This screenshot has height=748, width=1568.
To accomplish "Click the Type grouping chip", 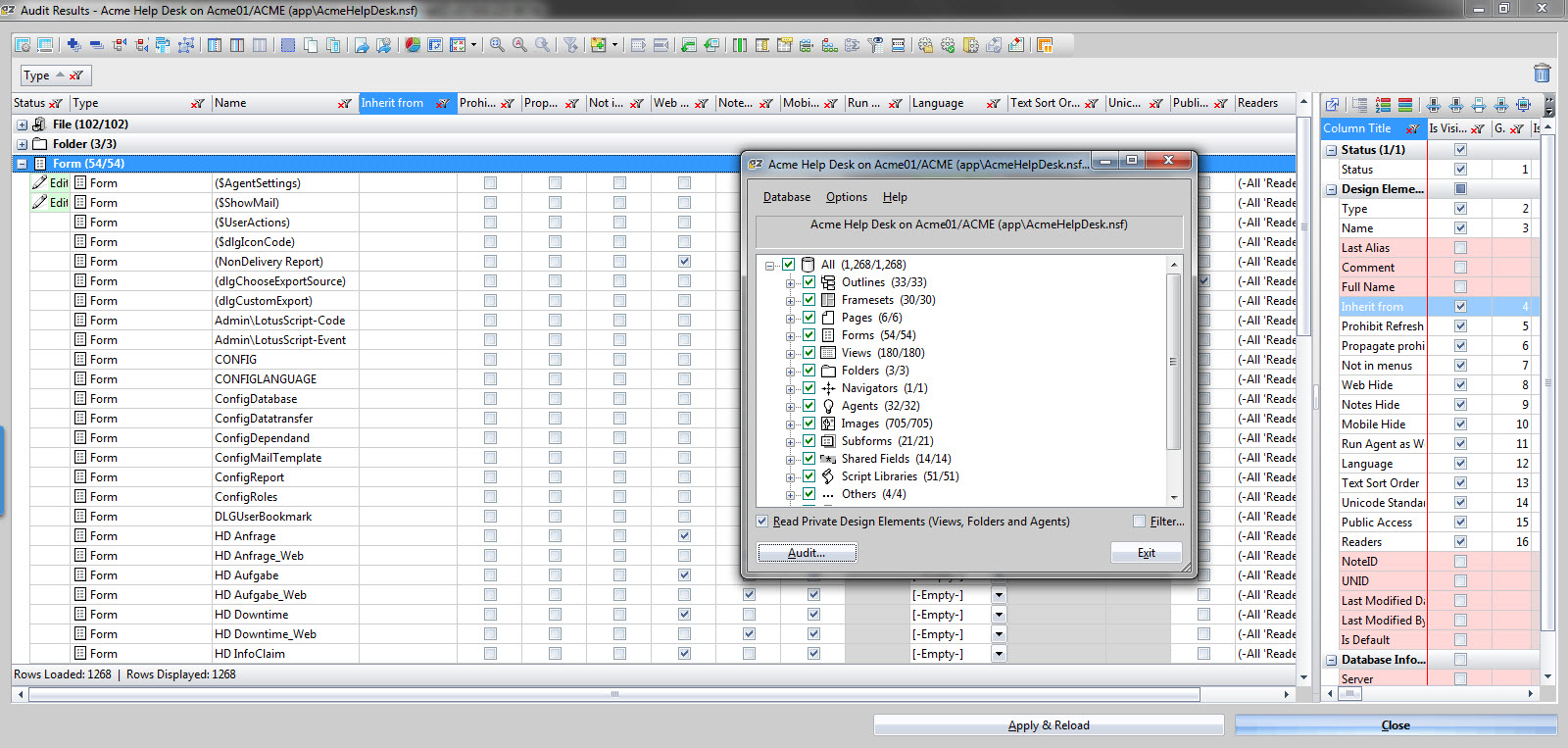I will [56, 75].
